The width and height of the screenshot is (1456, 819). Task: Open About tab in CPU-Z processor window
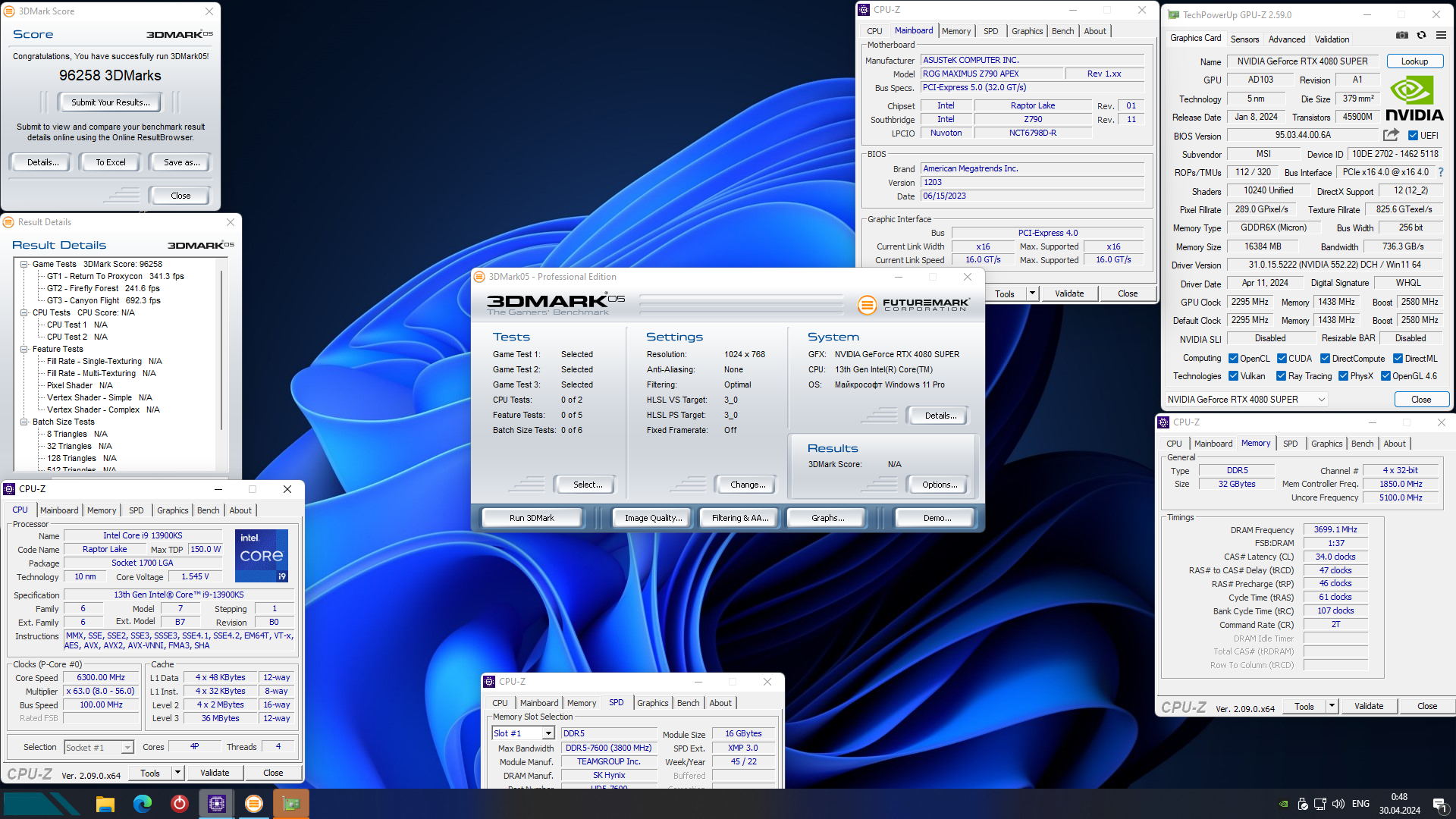(x=240, y=510)
